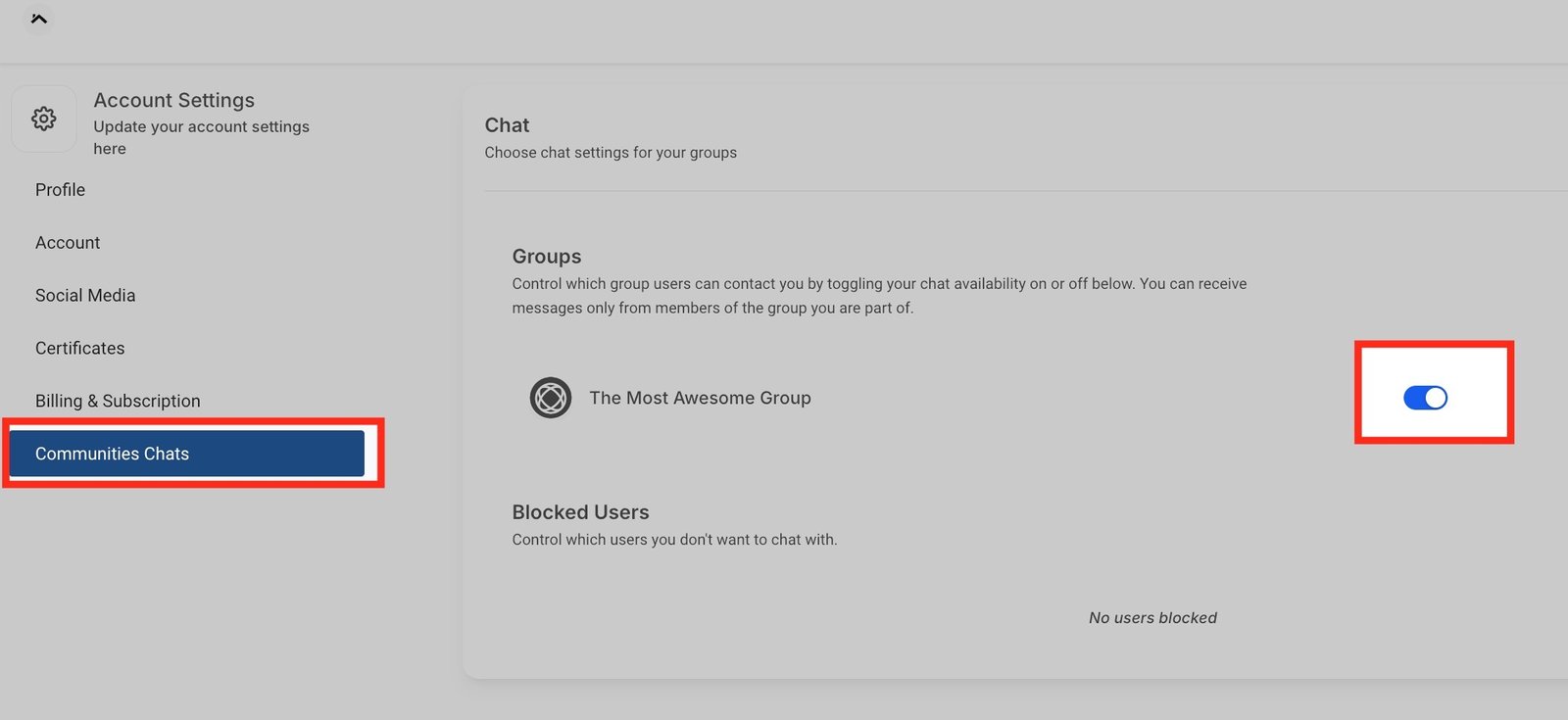Disable chat availability for The Most Awesome Group
The height and width of the screenshot is (720, 1568).
coord(1425,398)
